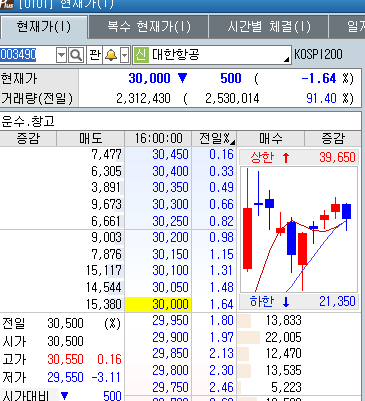Click the 운수.창고 sector label

(x=28, y=121)
